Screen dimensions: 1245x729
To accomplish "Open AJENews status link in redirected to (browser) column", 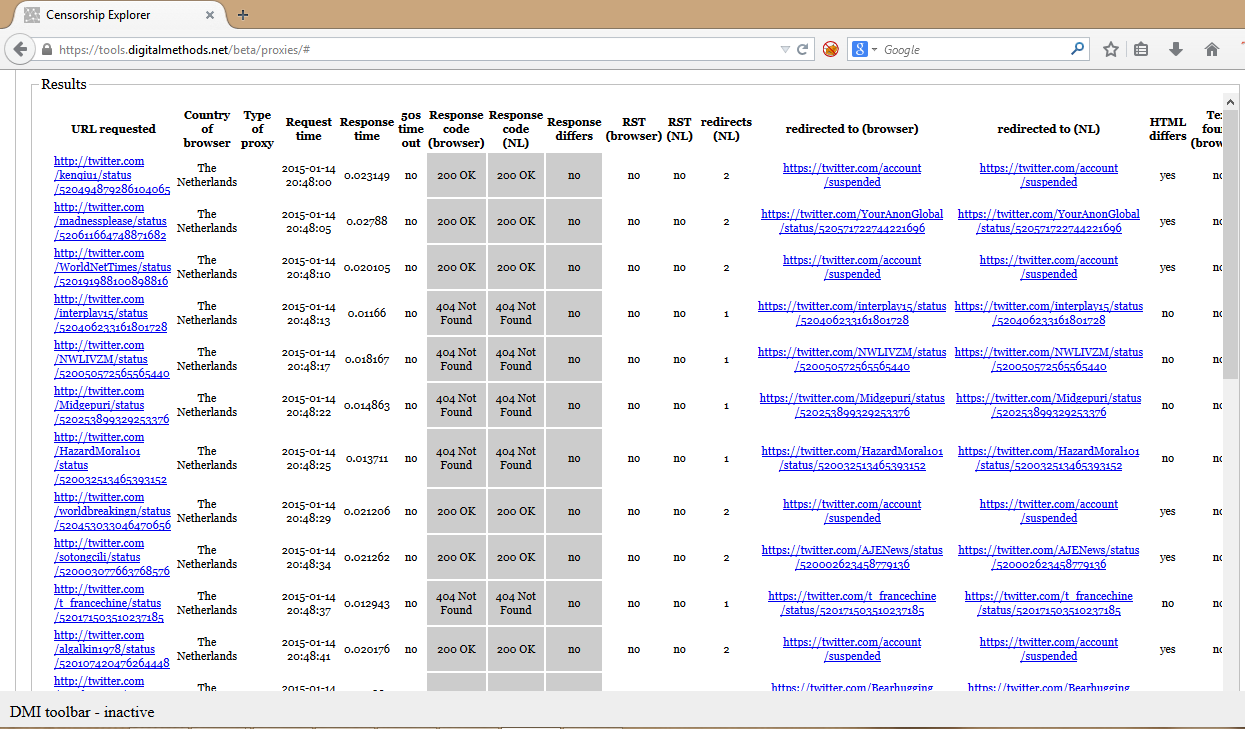I will tap(852, 557).
